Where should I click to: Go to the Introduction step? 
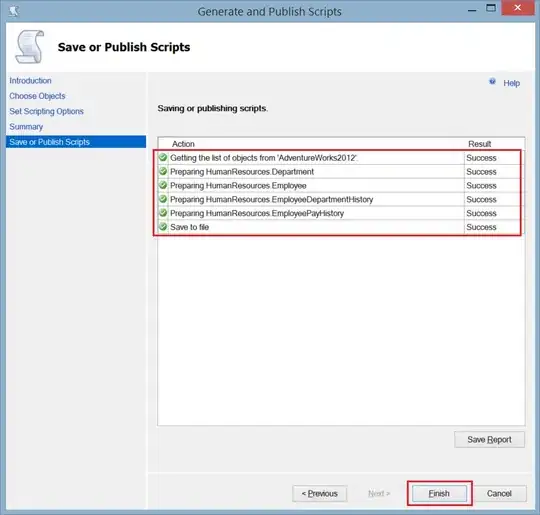(30, 81)
